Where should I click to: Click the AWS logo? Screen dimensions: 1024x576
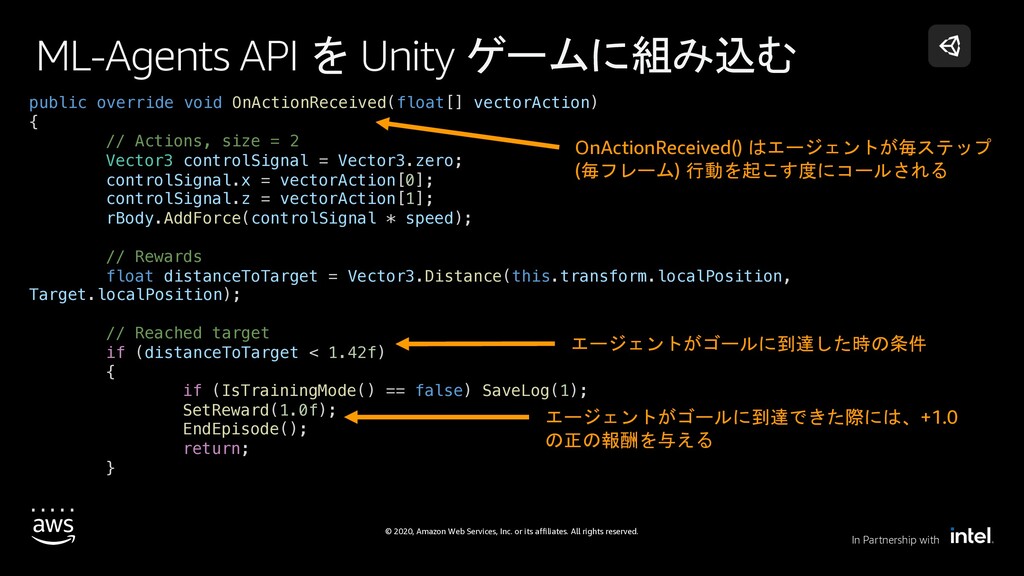[53, 526]
